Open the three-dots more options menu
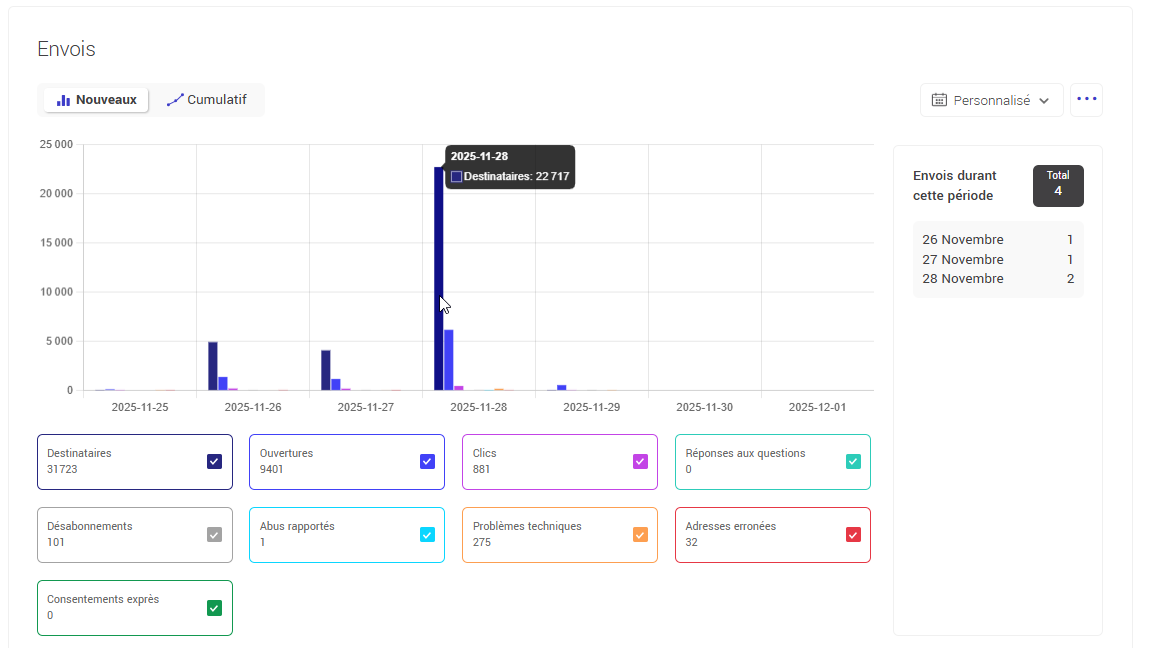Image resolution: width=1164 pixels, height=648 pixels. [x=1086, y=100]
